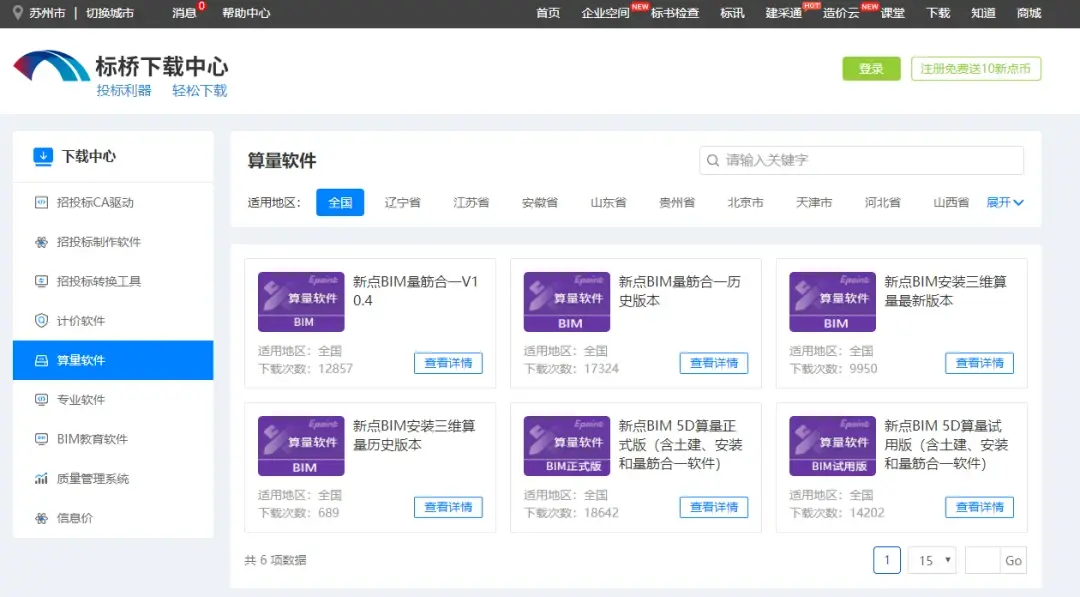Open 下载 in the top navigation
Screen dimensions: 1080x597
[938, 13]
